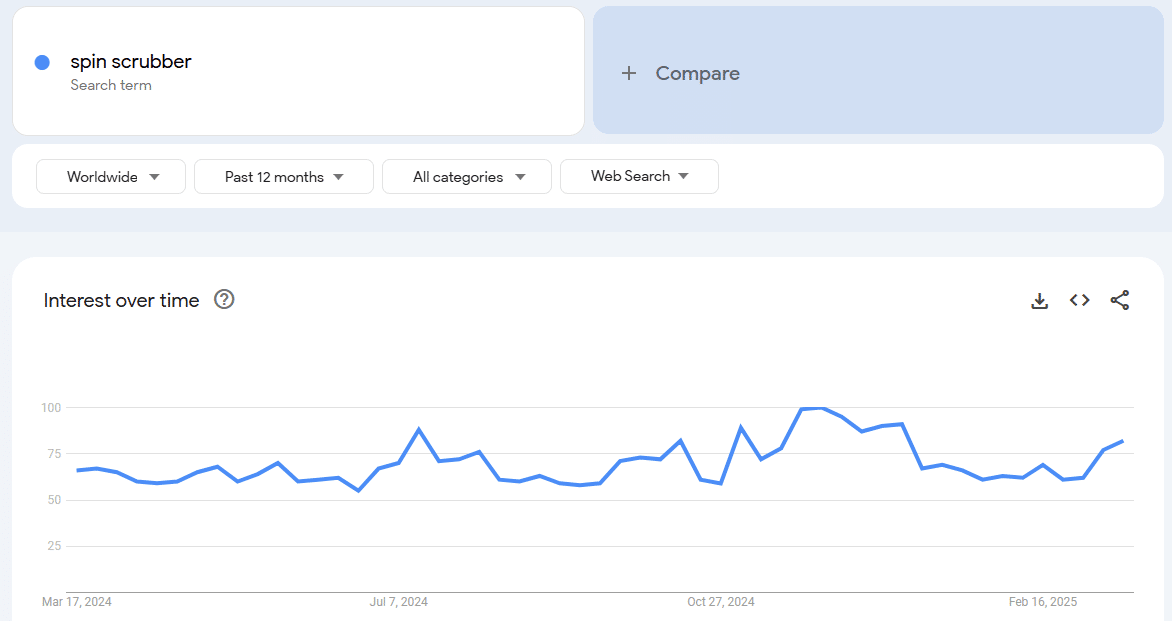Select the spin scrubber search term card
This screenshot has height=621, width=1172.
[x=298, y=70]
